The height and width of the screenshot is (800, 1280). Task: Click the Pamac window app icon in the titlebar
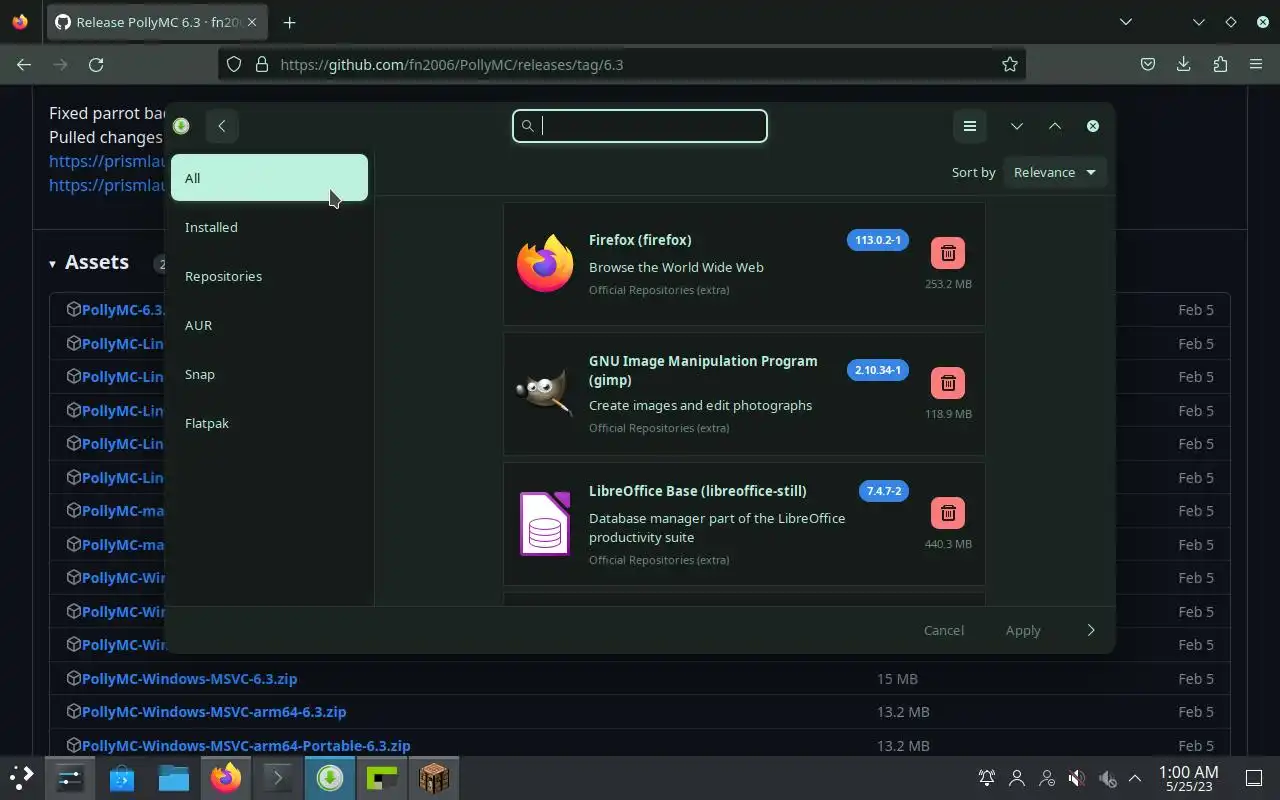coord(181,126)
